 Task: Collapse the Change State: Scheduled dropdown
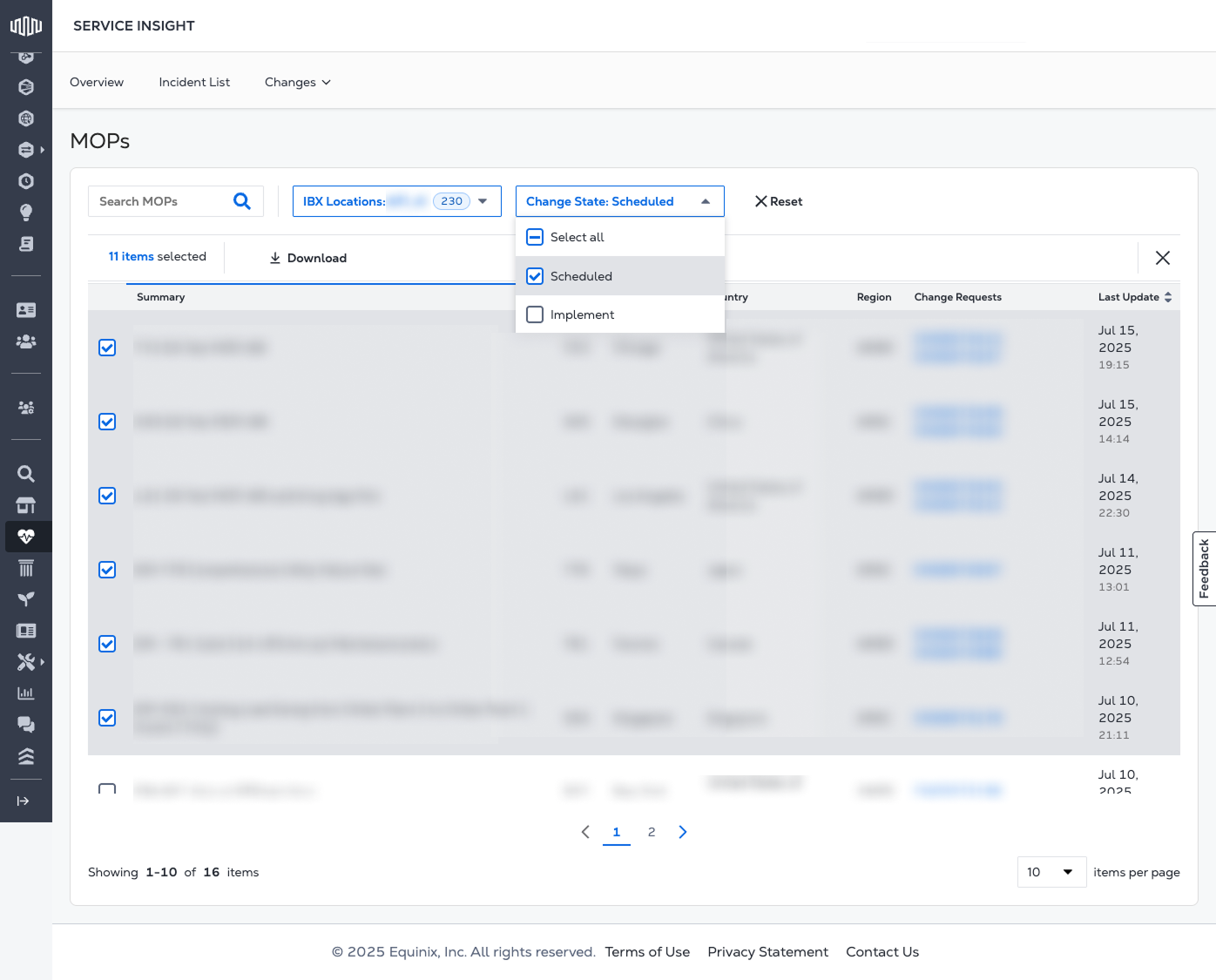point(620,201)
